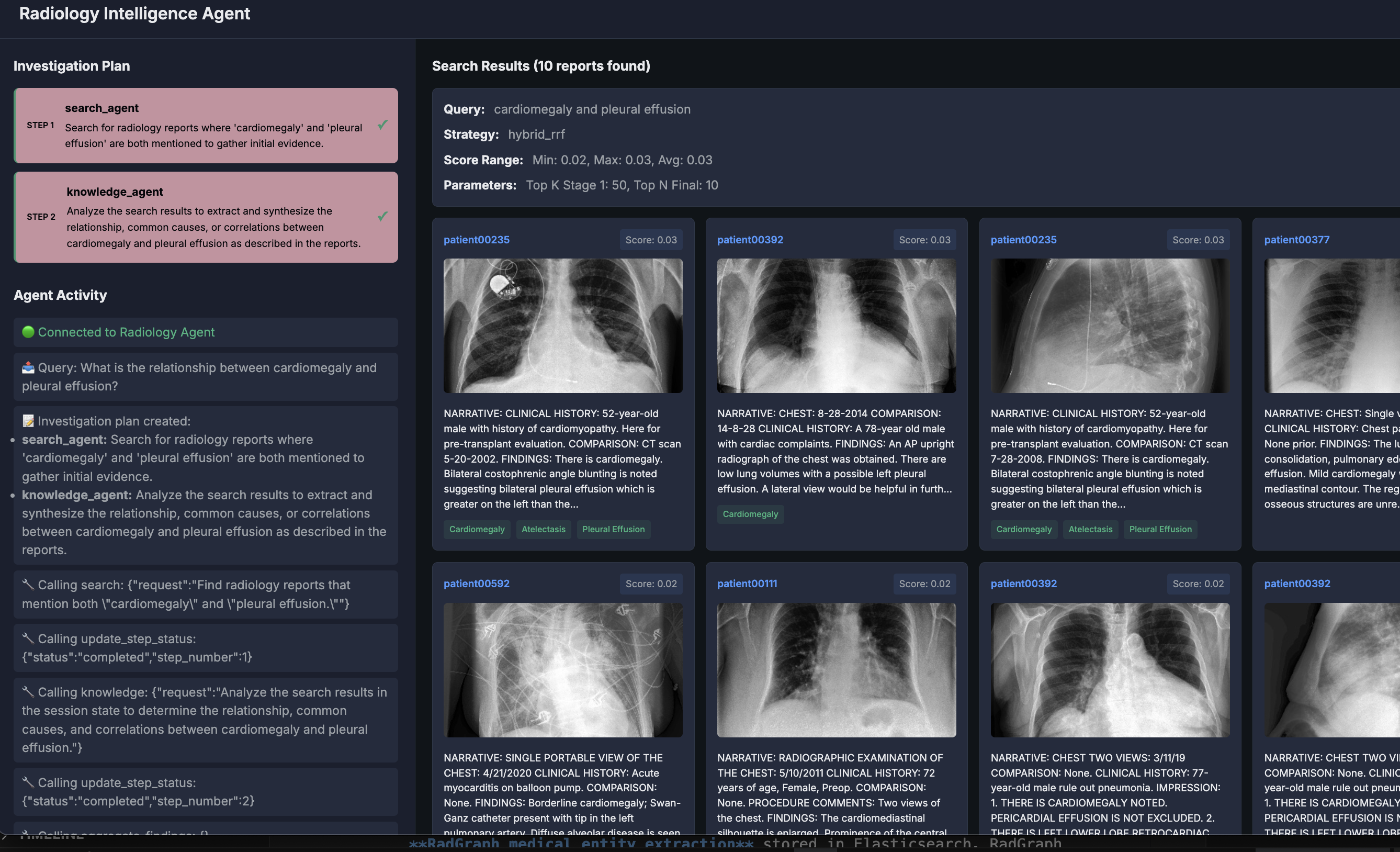
Task: Click the inbox icon beside the Query message
Action: click(x=28, y=368)
